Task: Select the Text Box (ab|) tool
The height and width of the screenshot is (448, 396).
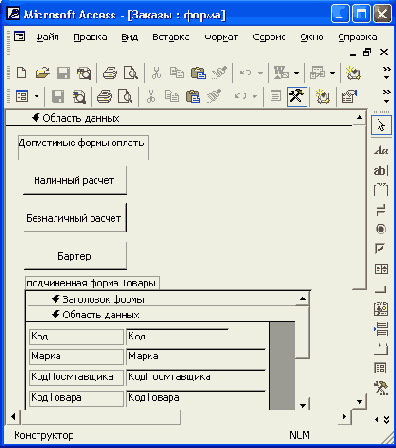Action: (381, 170)
